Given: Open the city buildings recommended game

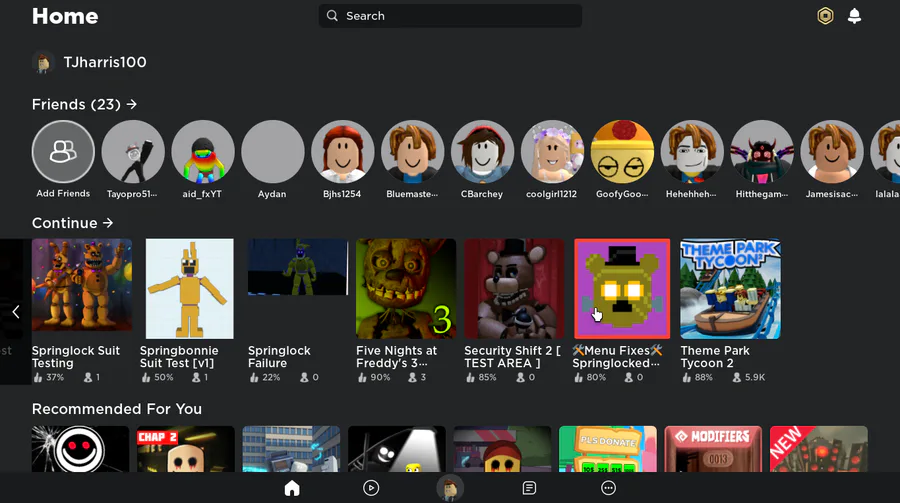Looking at the screenshot, I should [x=291, y=449].
